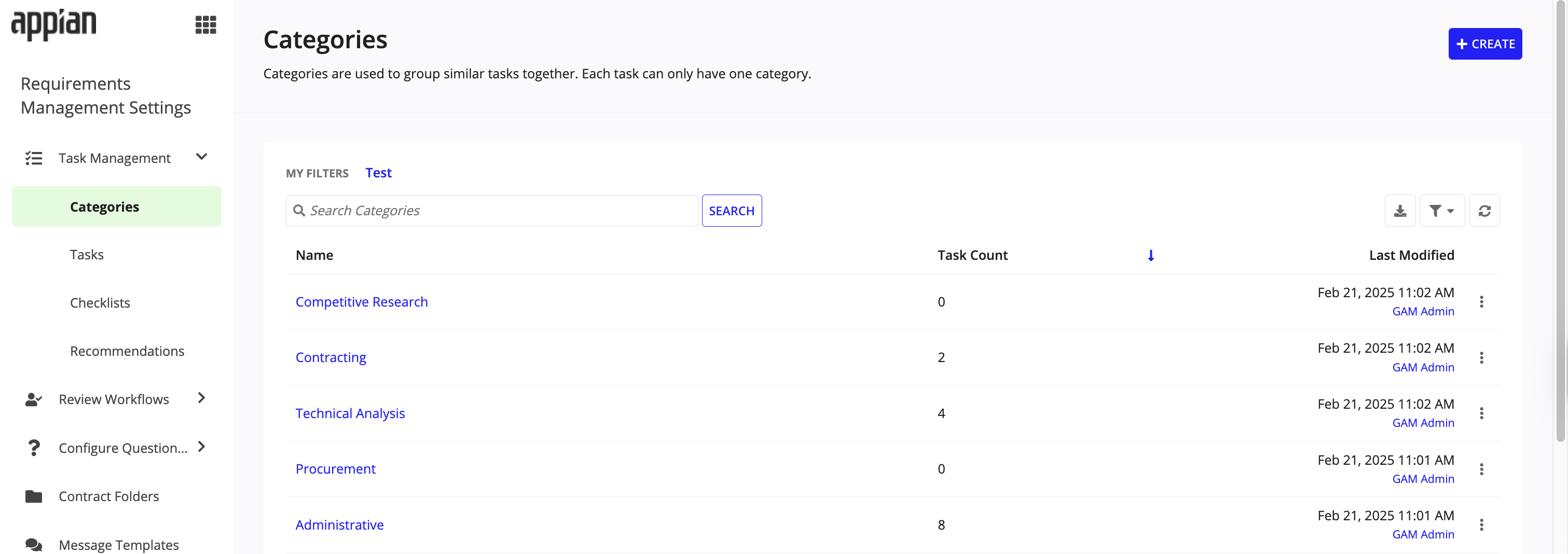Apply the Test saved filter
This screenshot has width=1568, height=554.
[378, 173]
